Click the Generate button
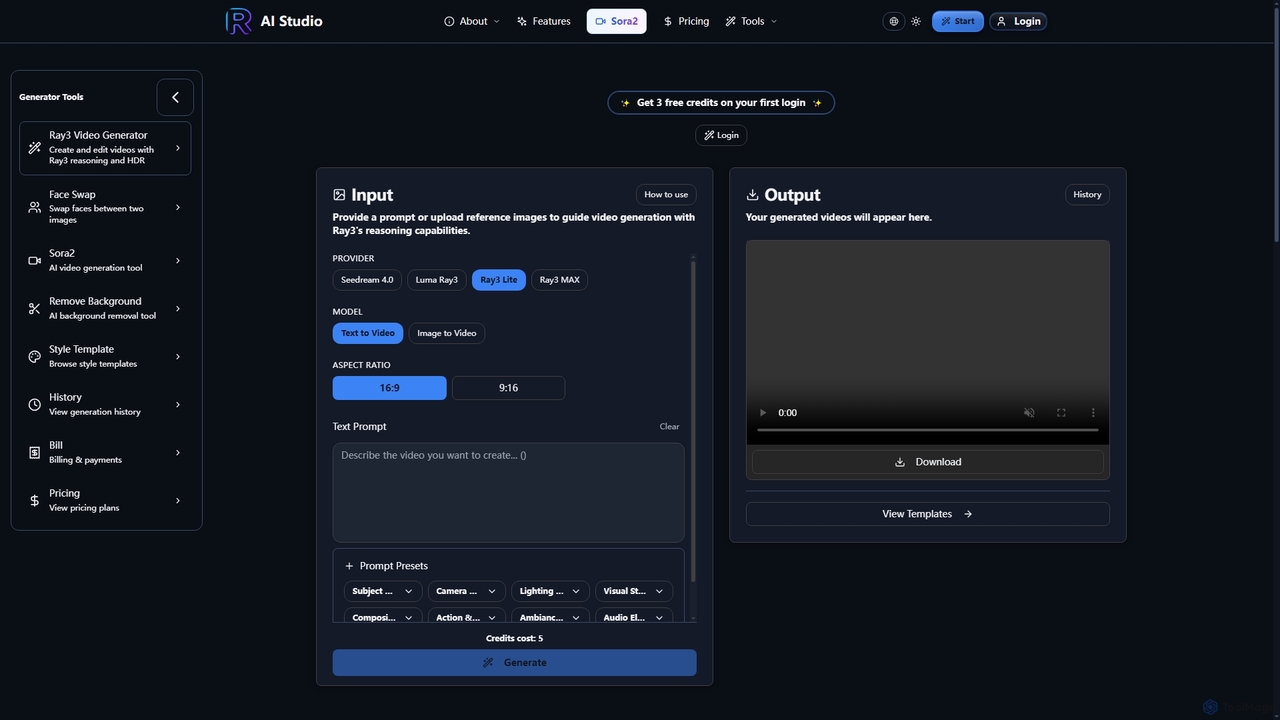1280x720 pixels. (x=515, y=662)
